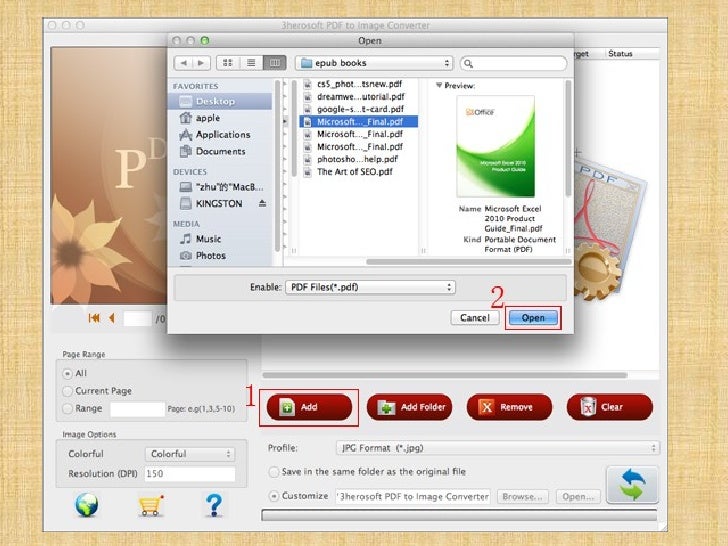The width and height of the screenshot is (728, 546).
Task: Click the file column vertical scrollbar
Action: click(x=294, y=129)
